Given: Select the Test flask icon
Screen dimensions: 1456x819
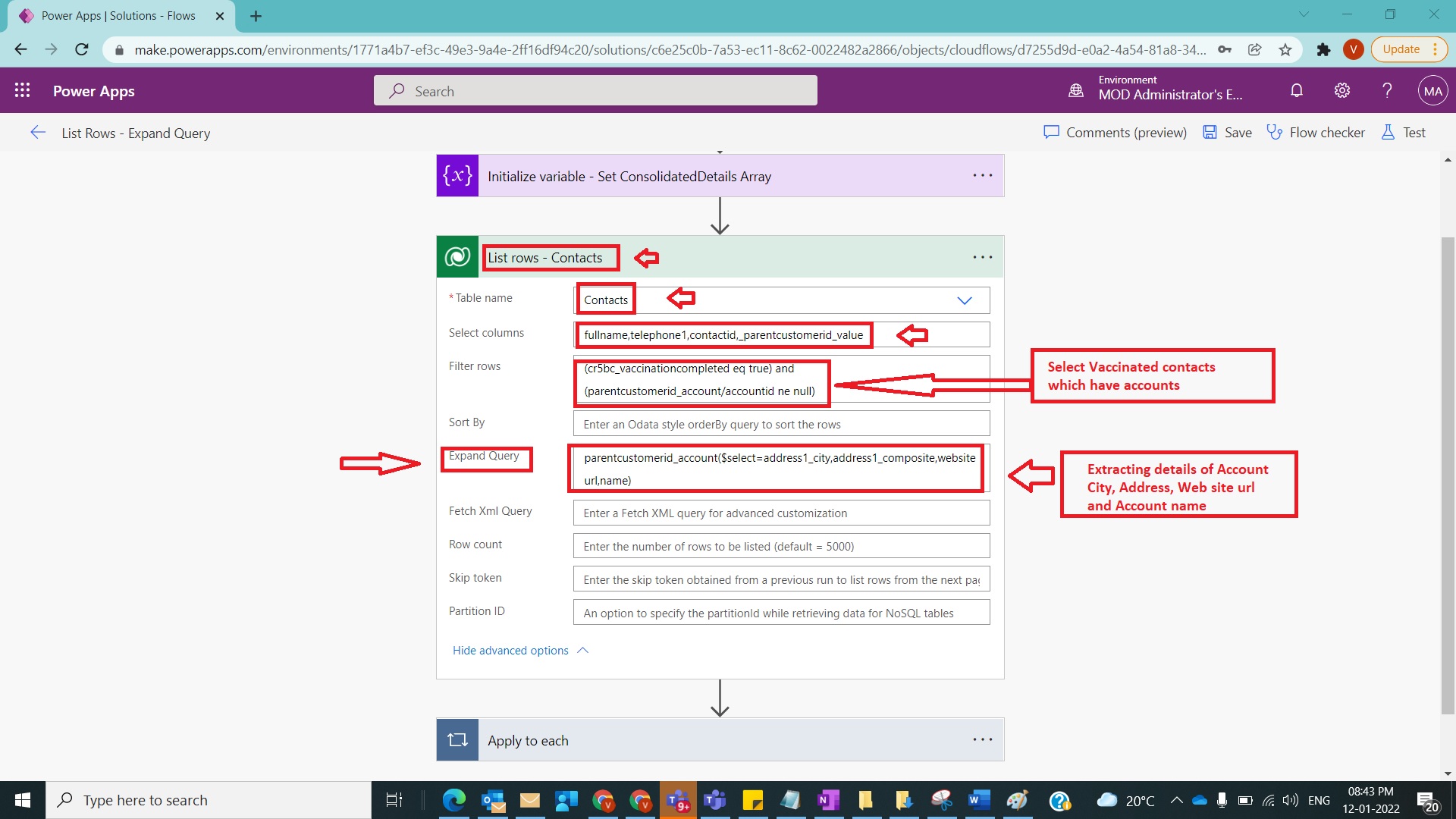Looking at the screenshot, I should pos(1388,132).
